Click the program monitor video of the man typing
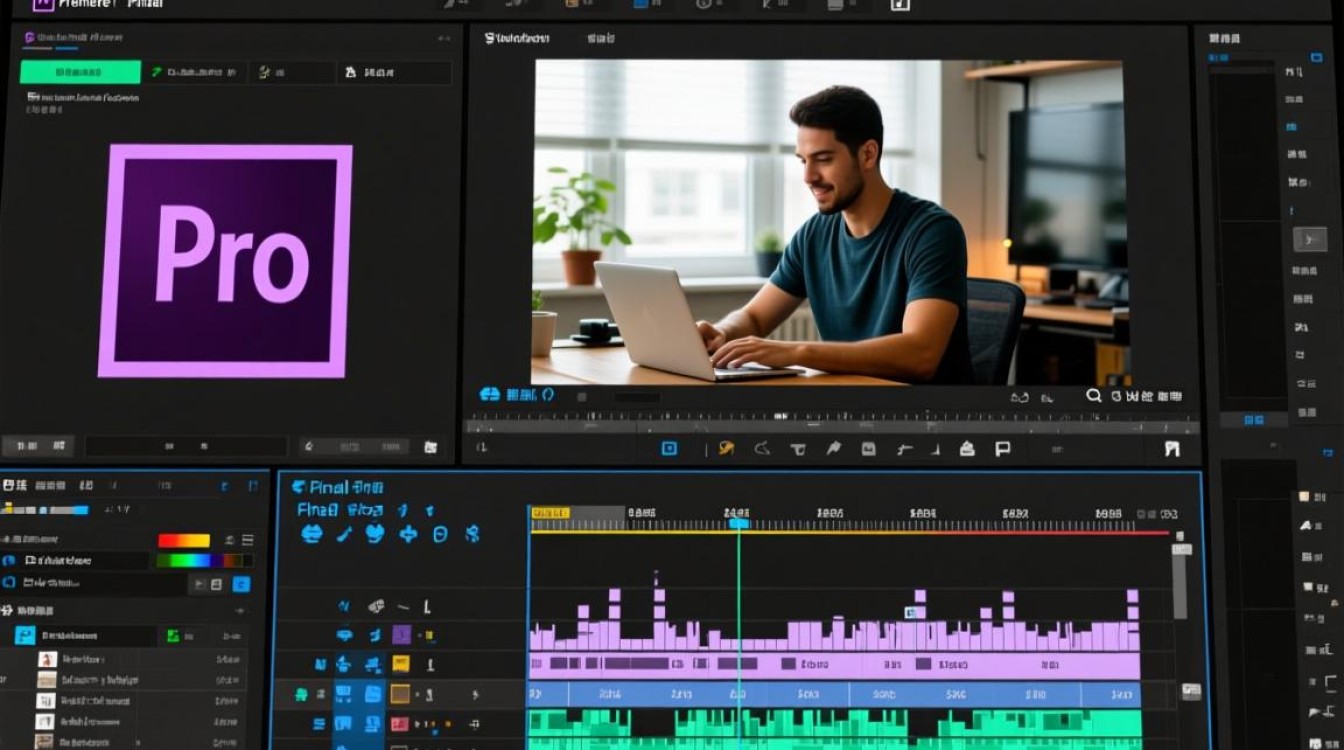The image size is (1344, 750). [x=831, y=222]
